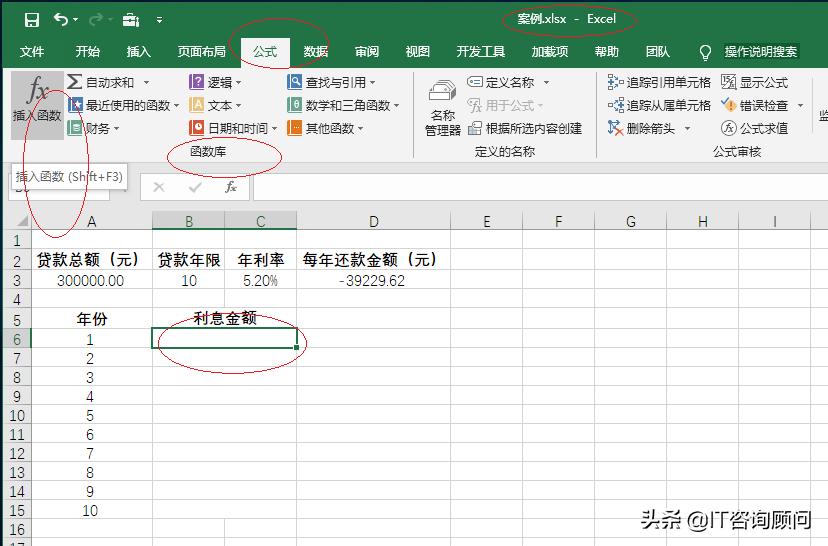Open the 审阅 ribbon tab
Screen dimensions: 828x546
click(x=367, y=52)
